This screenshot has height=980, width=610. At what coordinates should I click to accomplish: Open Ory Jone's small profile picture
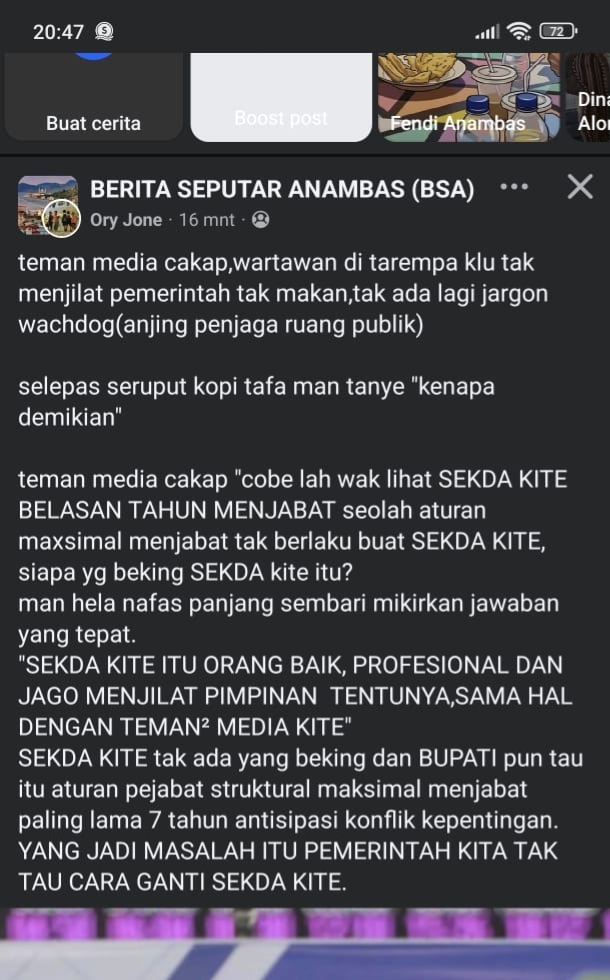[x=61, y=219]
